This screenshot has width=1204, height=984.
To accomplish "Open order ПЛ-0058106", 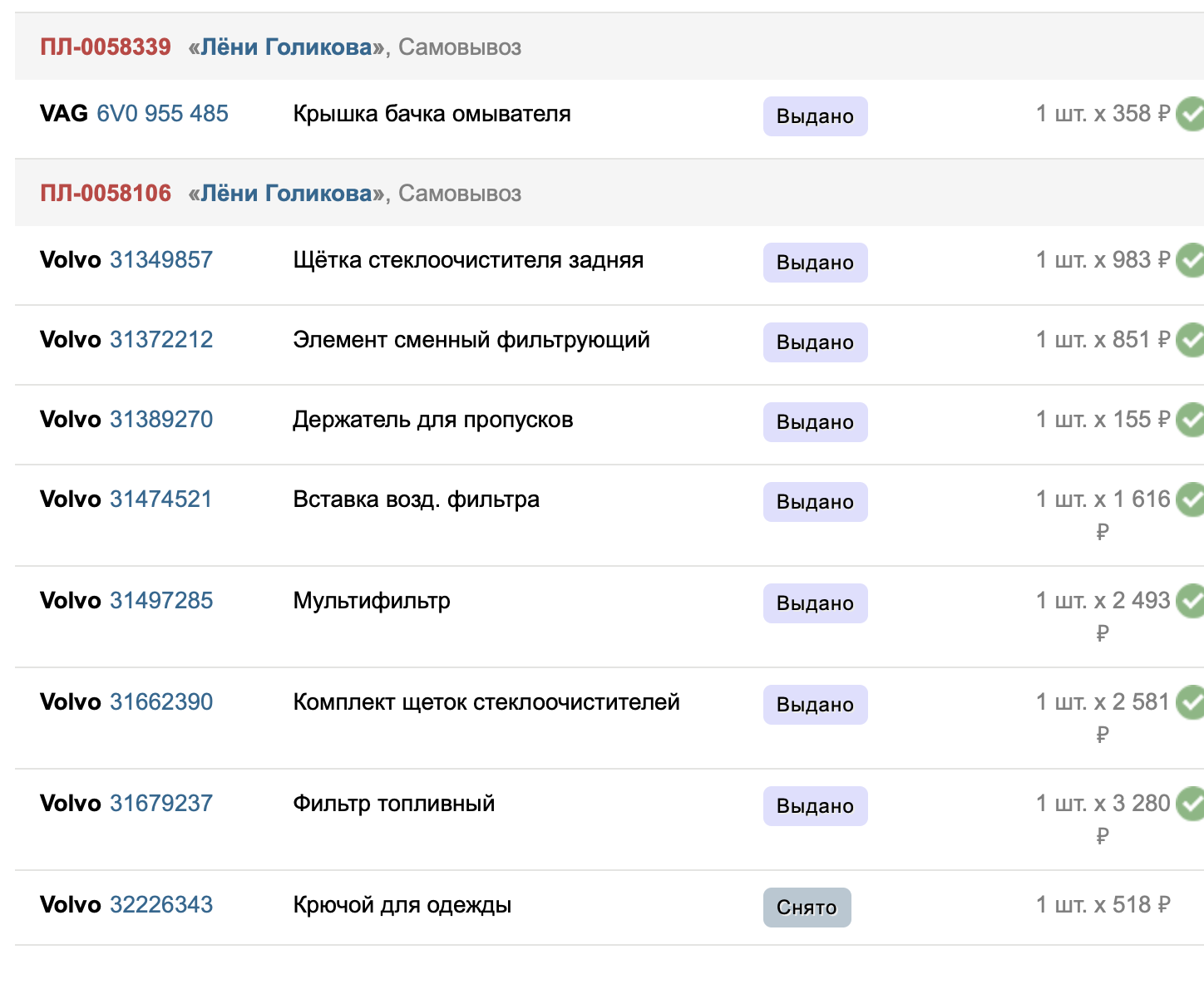I will (106, 193).
